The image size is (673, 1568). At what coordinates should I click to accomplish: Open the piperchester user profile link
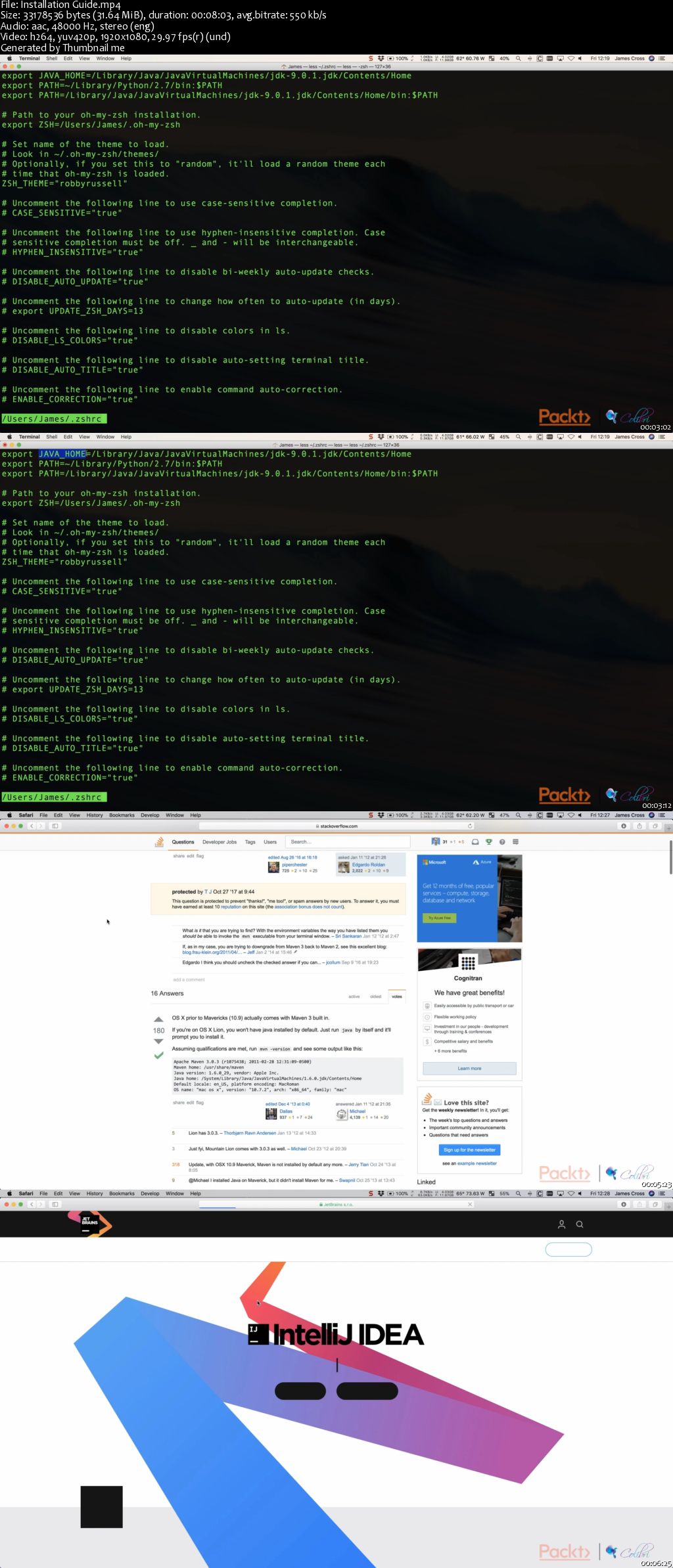(294, 864)
